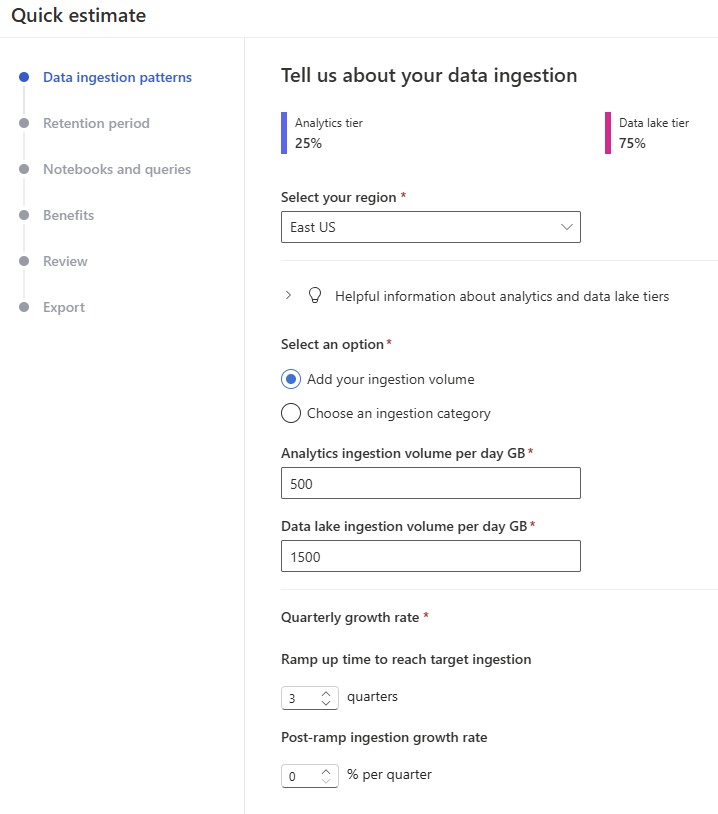
Task: Navigate to the Review step
Action: (65, 261)
